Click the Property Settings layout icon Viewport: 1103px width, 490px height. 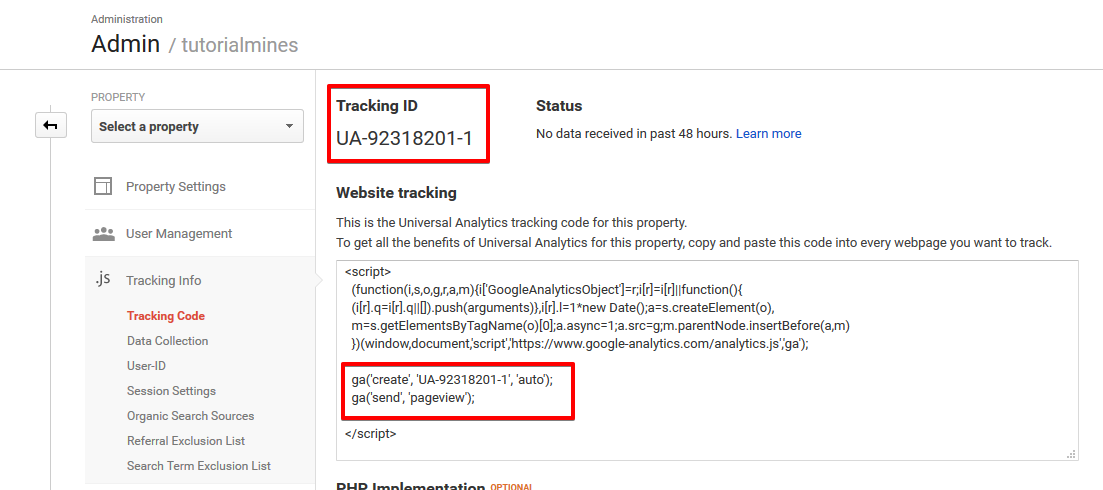tap(103, 186)
